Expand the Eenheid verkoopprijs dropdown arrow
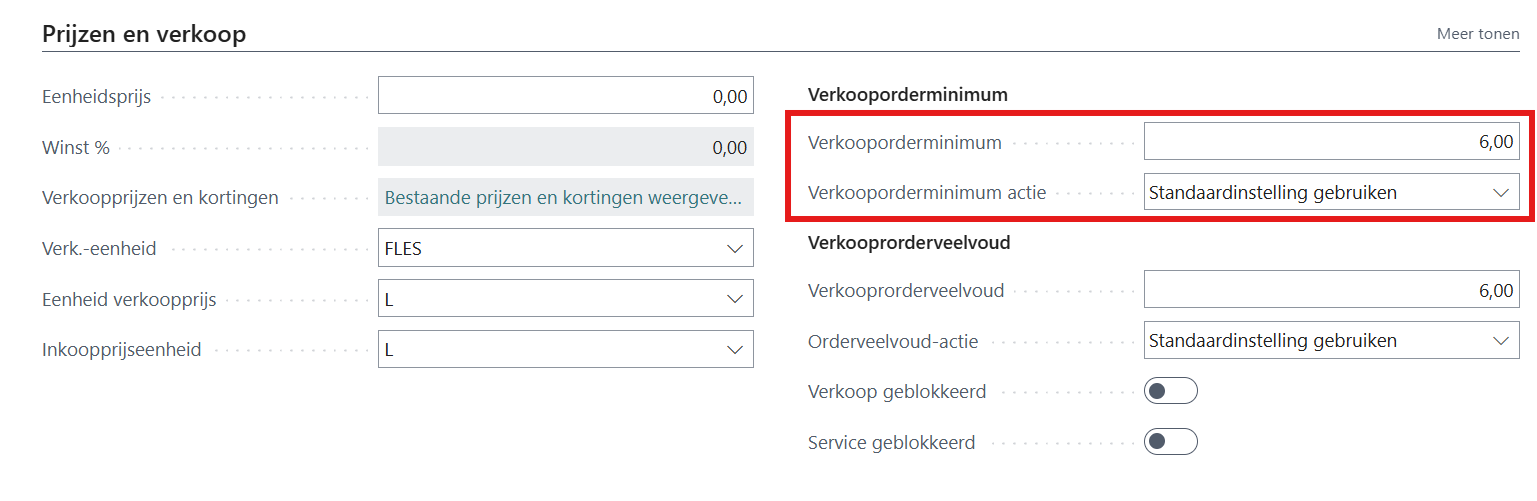The height and width of the screenshot is (501, 1537). [x=735, y=298]
